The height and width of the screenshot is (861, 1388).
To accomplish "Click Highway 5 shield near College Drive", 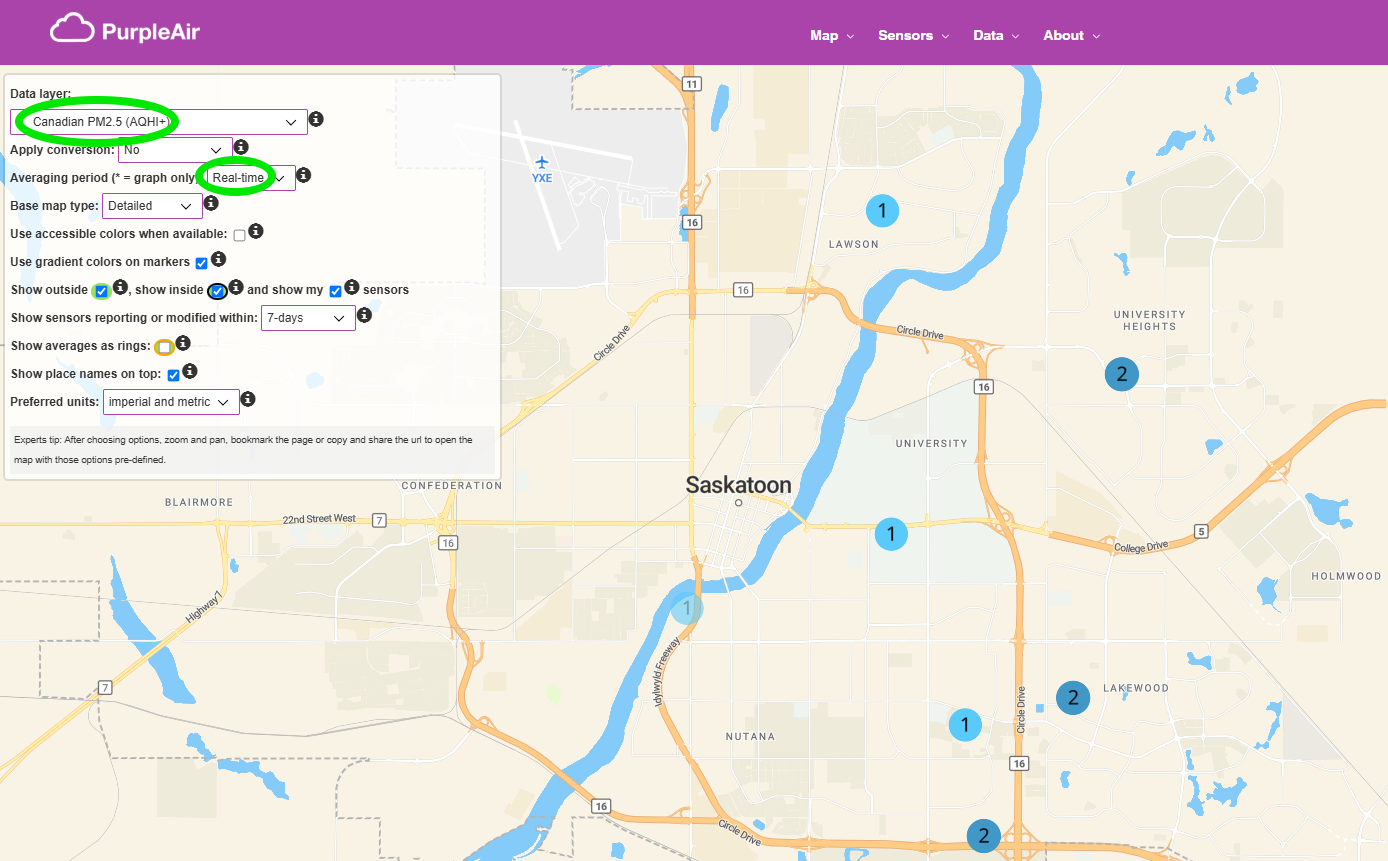I will pyautogui.click(x=1201, y=531).
